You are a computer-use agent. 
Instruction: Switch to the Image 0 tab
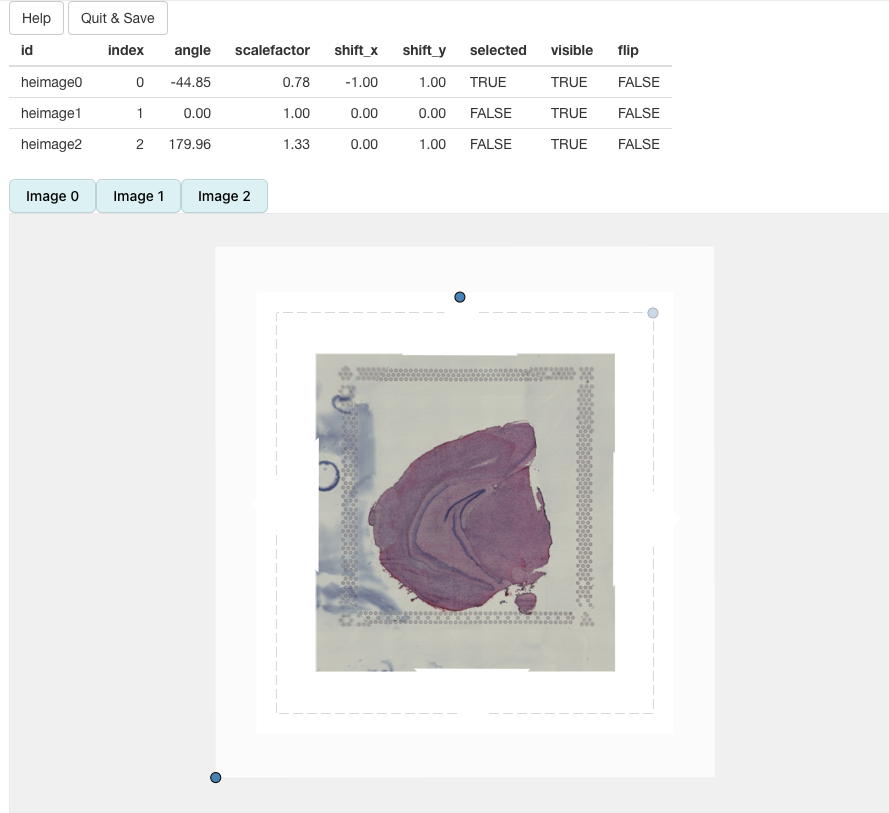pos(52,196)
